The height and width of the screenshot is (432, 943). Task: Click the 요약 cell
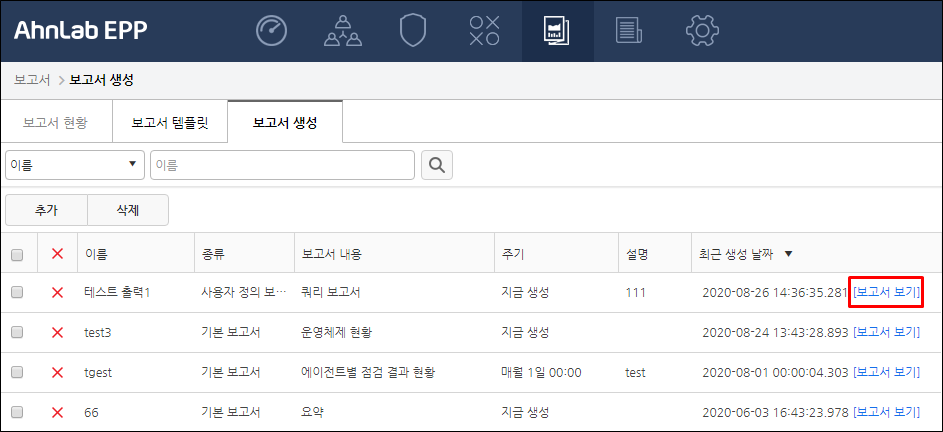tap(313, 412)
